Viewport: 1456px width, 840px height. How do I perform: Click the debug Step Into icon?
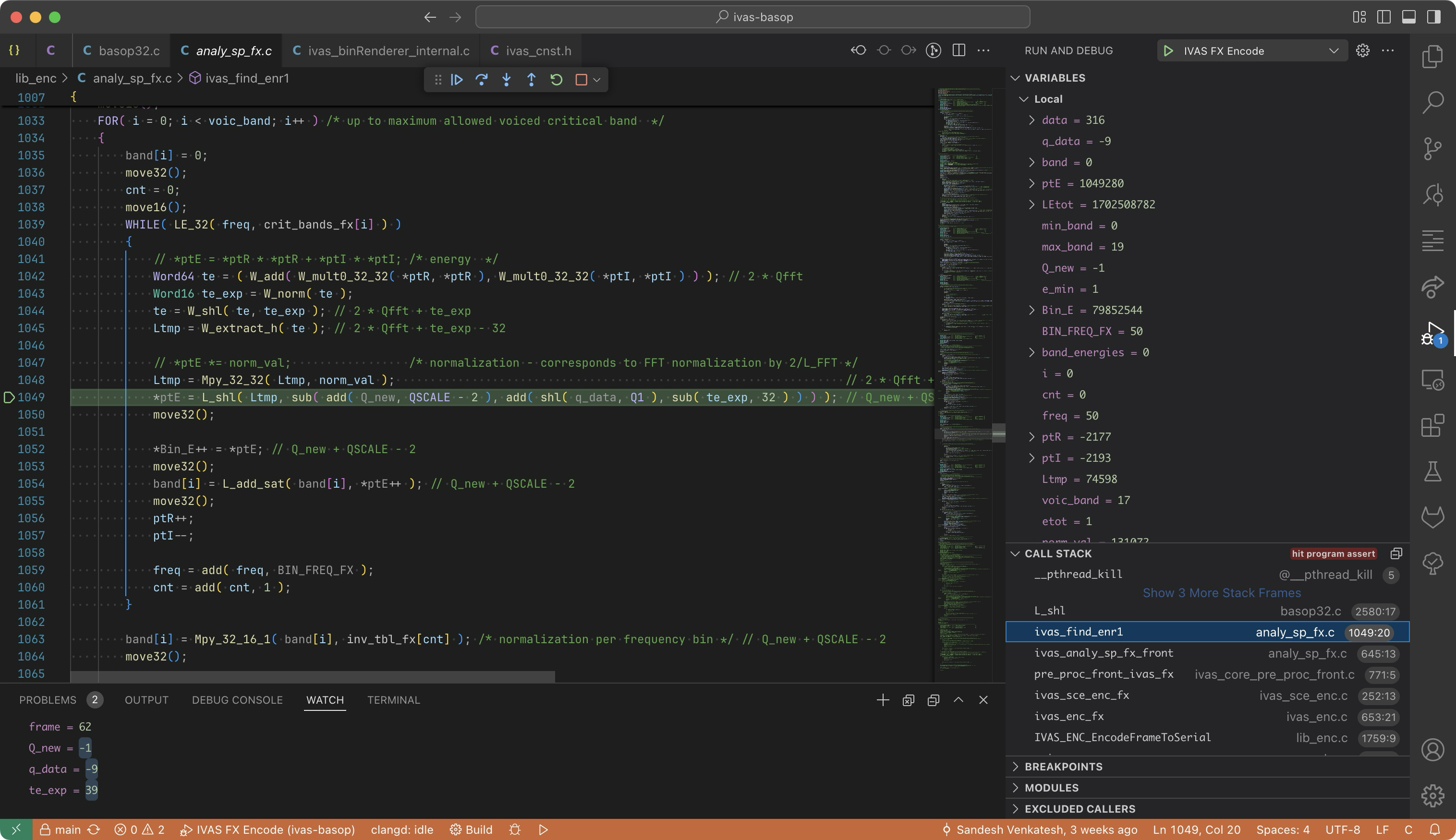[x=506, y=80]
